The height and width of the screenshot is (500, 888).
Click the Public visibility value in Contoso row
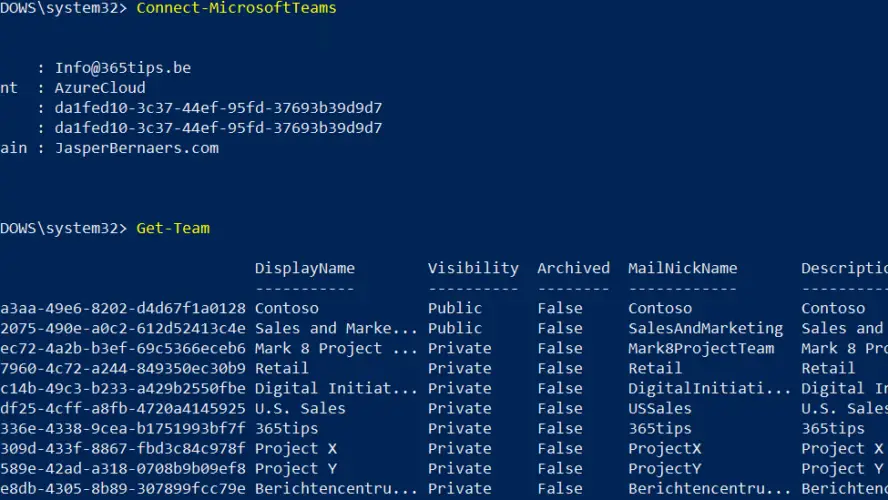pyautogui.click(x=455, y=308)
